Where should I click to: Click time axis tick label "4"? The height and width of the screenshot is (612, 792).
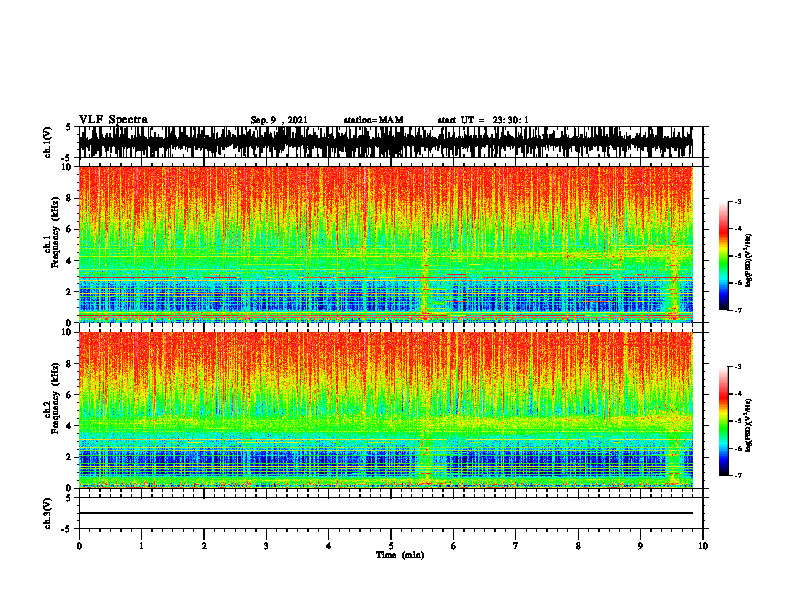pos(329,546)
